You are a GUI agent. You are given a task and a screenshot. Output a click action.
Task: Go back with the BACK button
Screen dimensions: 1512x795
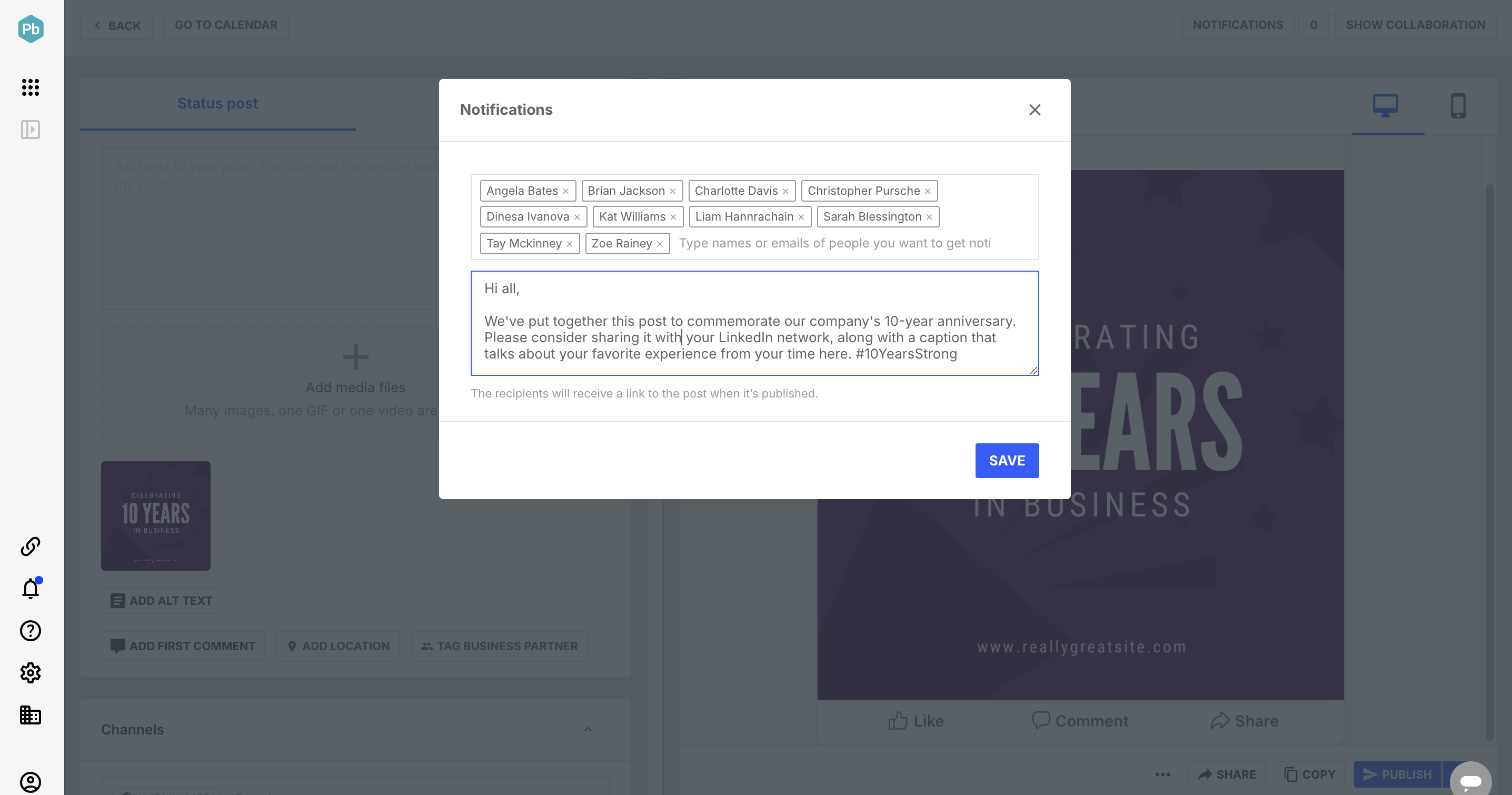point(117,25)
